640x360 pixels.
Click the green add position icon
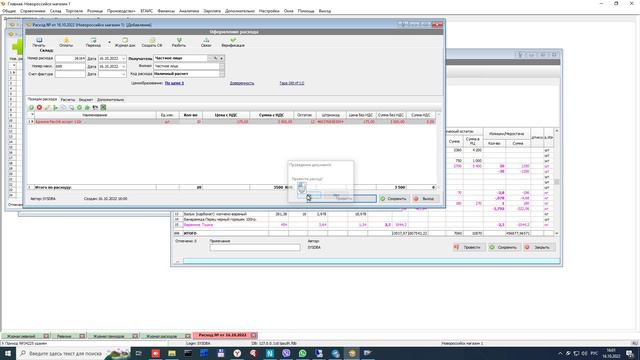(31, 107)
